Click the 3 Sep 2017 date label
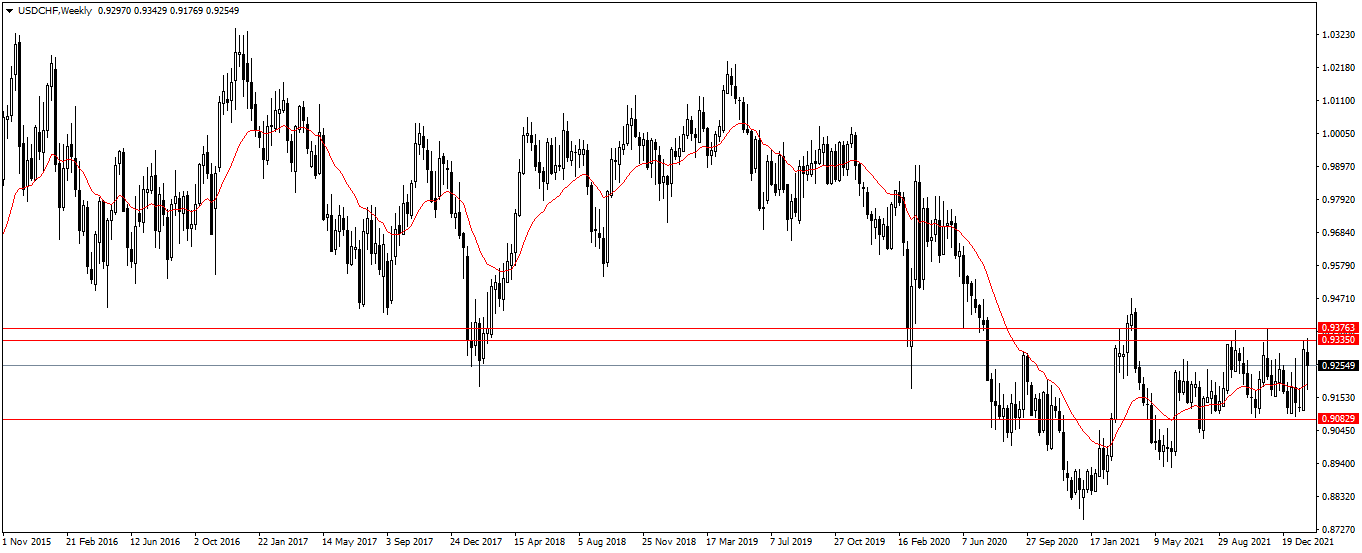This screenshot has width=1362, height=553. (x=412, y=541)
